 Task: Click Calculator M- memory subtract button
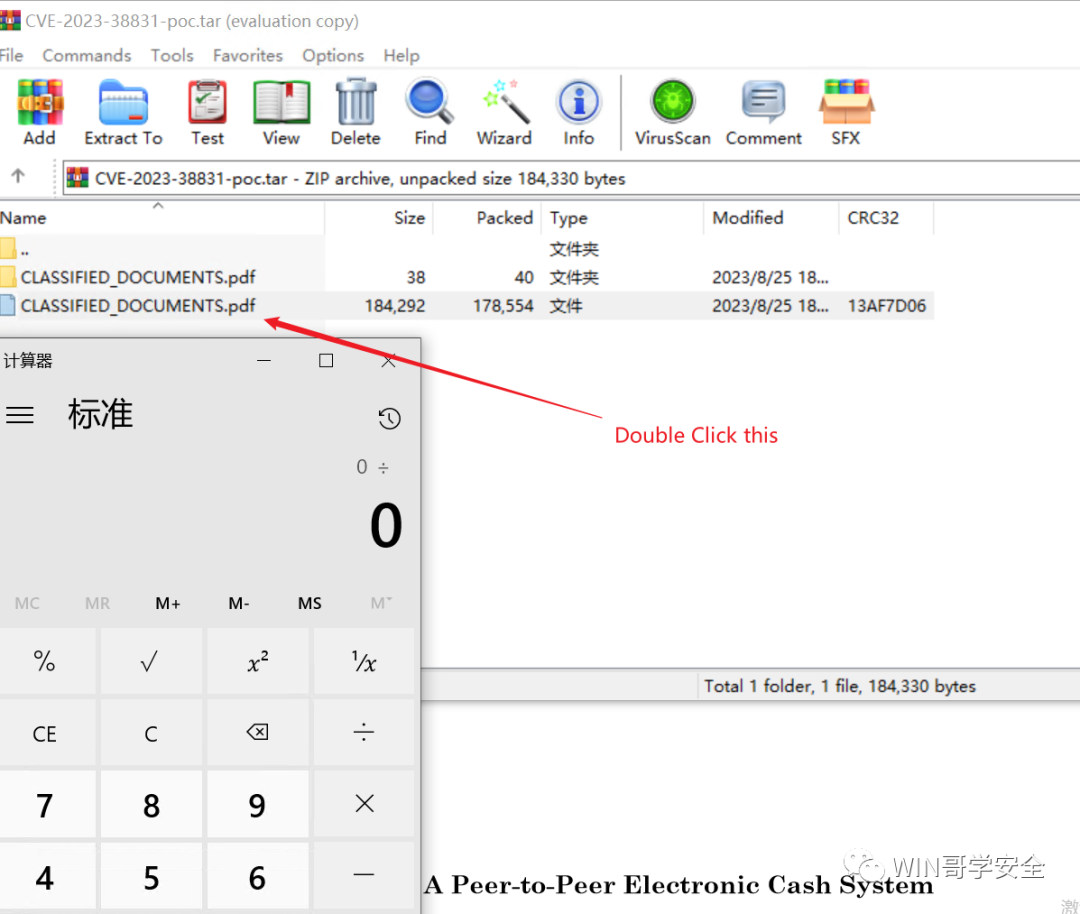(x=239, y=603)
